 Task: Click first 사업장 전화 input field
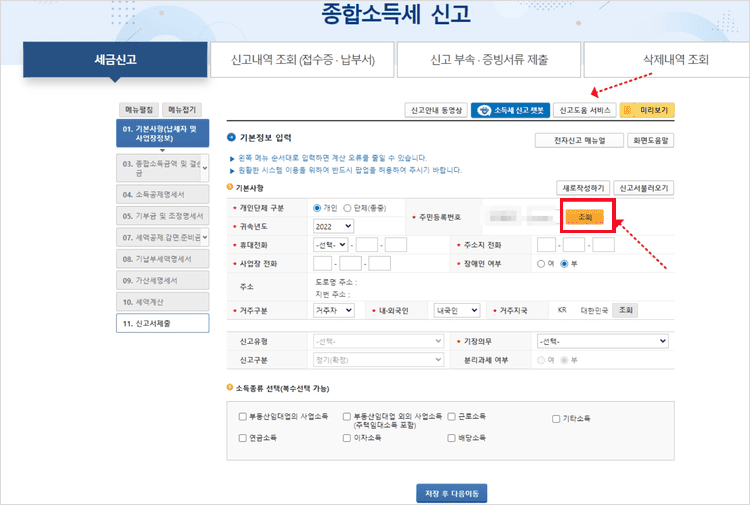point(322,263)
